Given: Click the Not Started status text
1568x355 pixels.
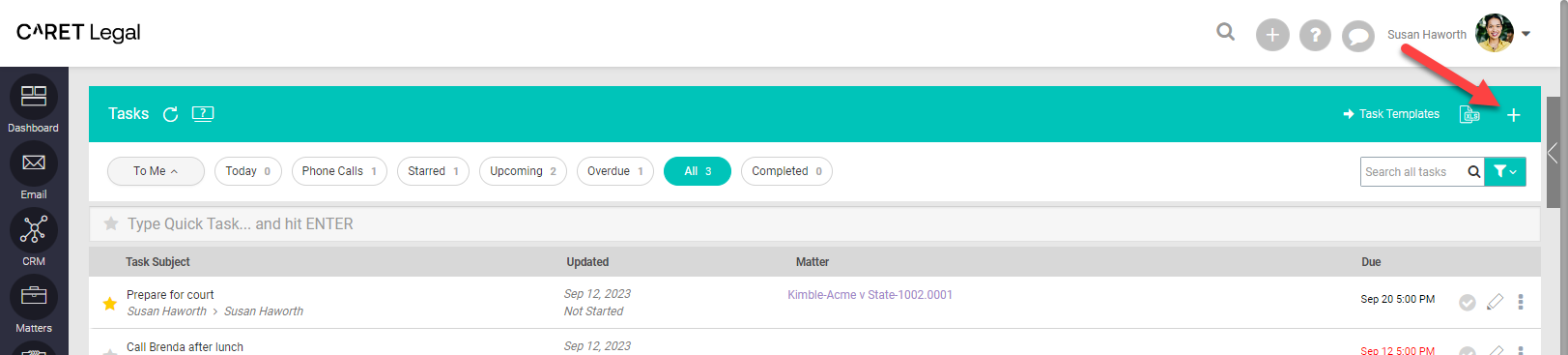Looking at the screenshot, I should pos(593,311).
